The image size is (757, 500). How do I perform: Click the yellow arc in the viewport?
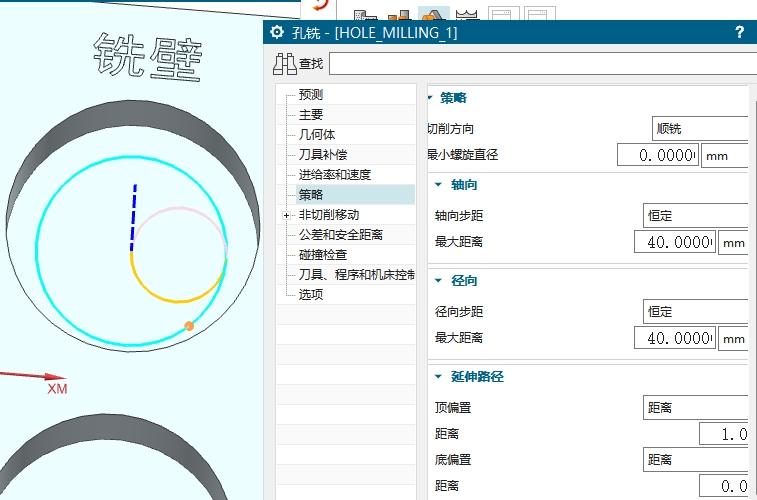pyautogui.click(x=178, y=301)
